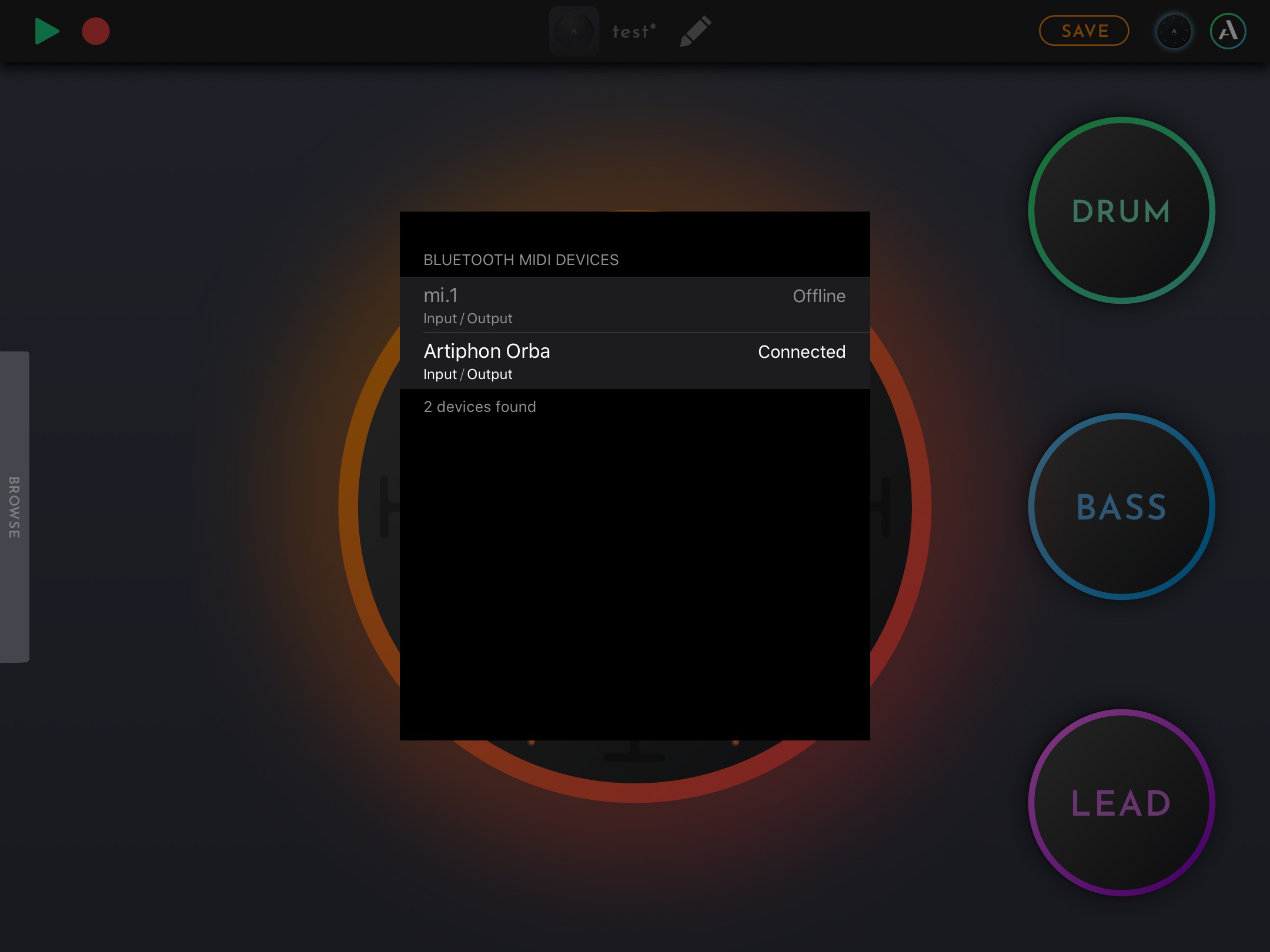Open the BROWSE side panel tab
Viewport: 1270px width, 952px height.
tap(14, 507)
